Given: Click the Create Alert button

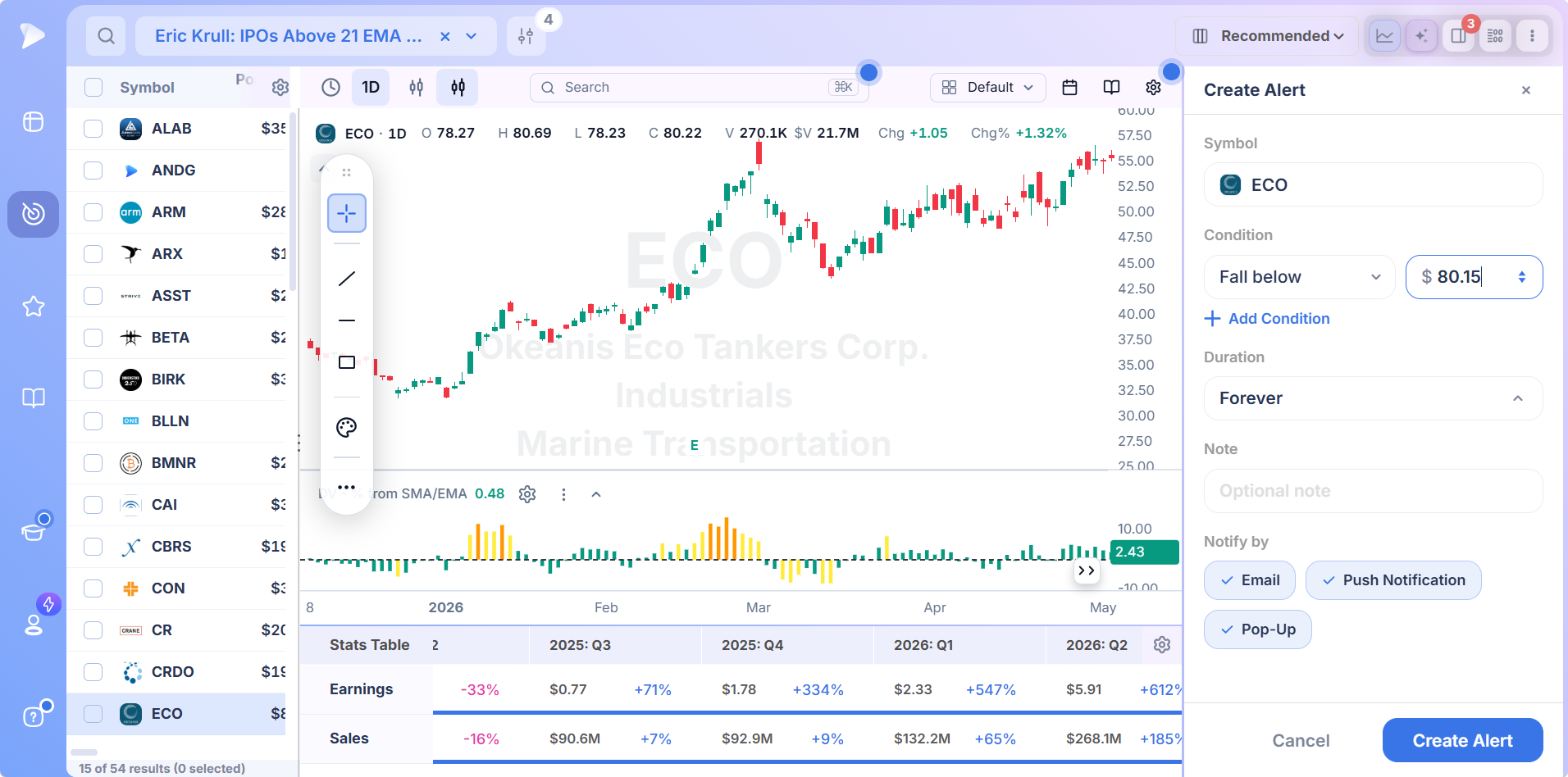Looking at the screenshot, I should pos(1462,741).
